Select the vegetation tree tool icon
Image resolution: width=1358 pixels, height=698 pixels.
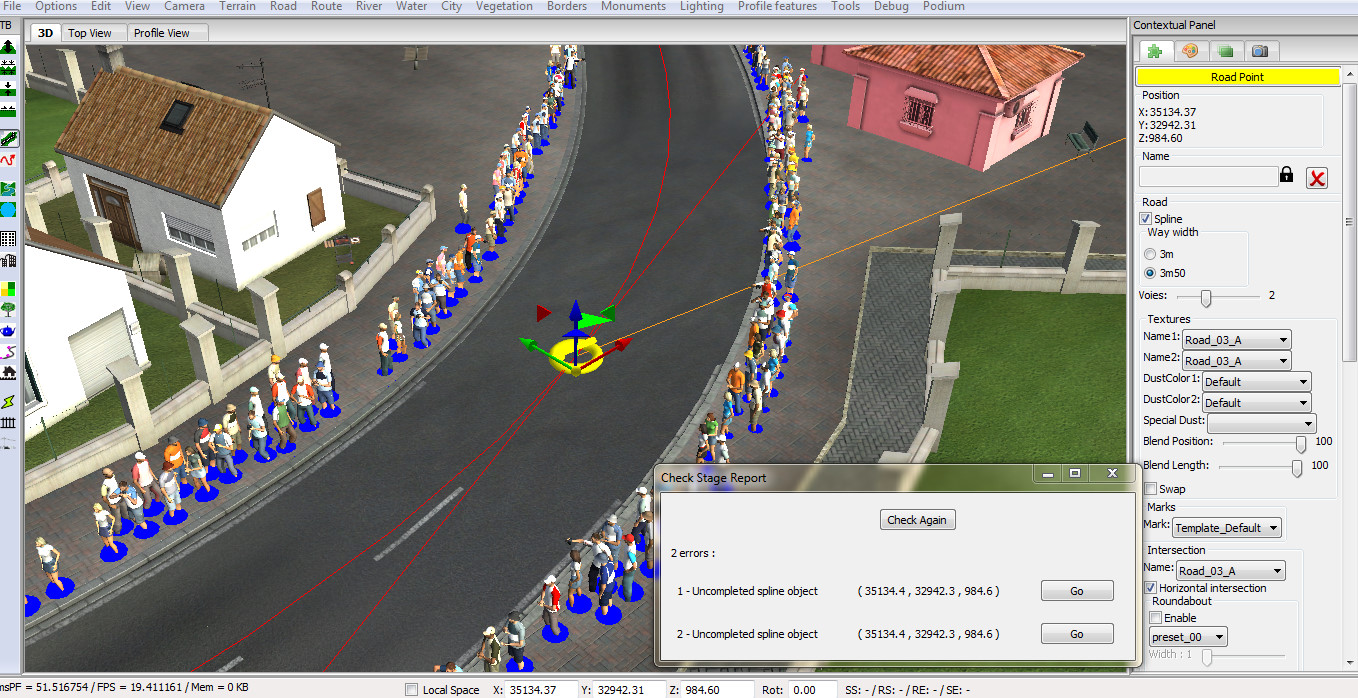pos(9,309)
